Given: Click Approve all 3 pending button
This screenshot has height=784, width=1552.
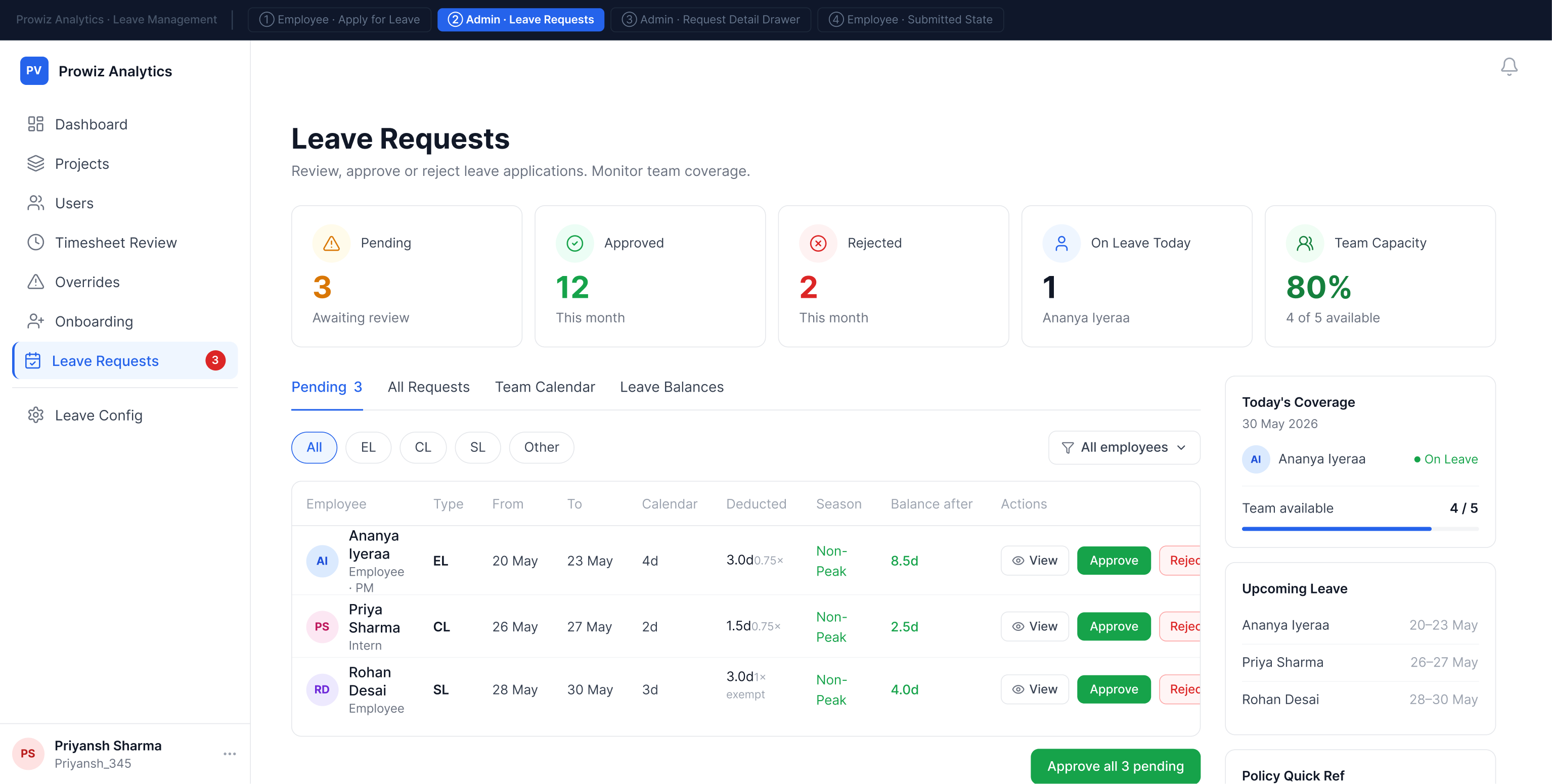Looking at the screenshot, I should point(1115,766).
